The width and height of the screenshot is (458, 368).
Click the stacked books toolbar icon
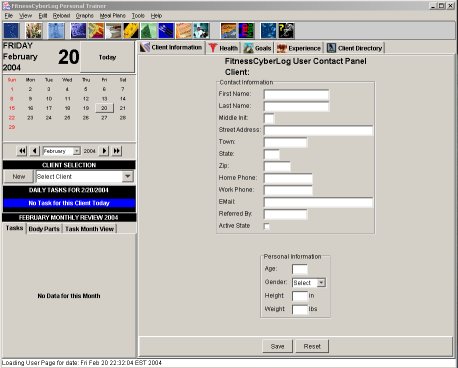click(114, 31)
